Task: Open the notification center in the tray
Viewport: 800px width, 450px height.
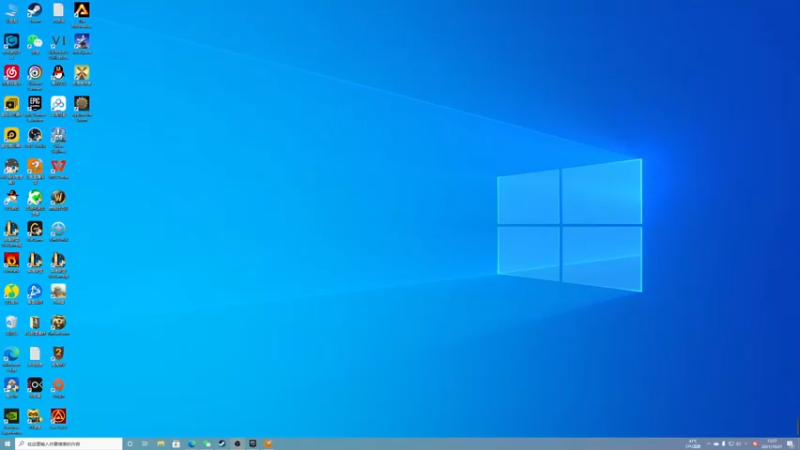Action: [x=790, y=444]
